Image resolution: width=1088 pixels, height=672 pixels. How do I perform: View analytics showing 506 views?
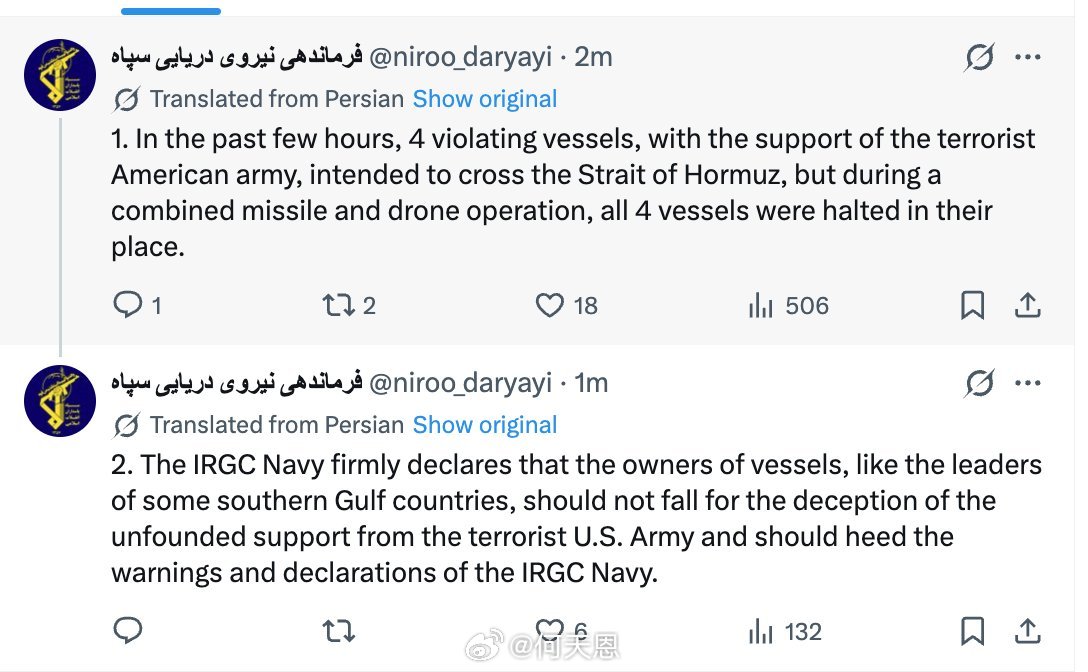(789, 305)
